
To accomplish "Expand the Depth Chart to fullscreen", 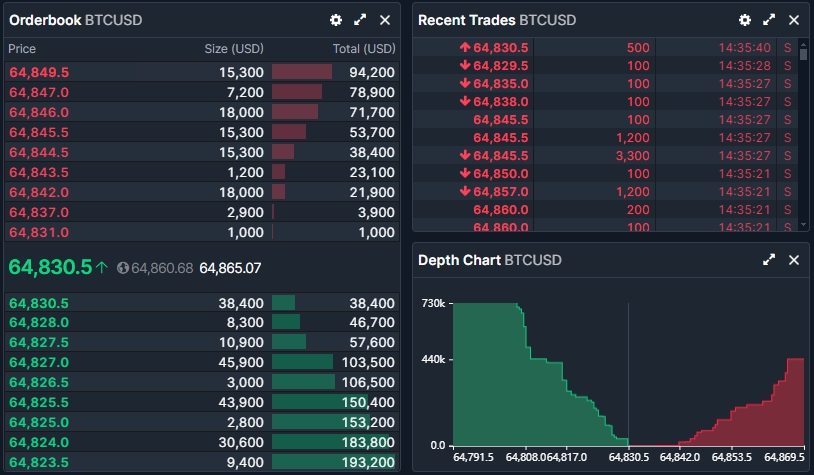I will click(769, 260).
